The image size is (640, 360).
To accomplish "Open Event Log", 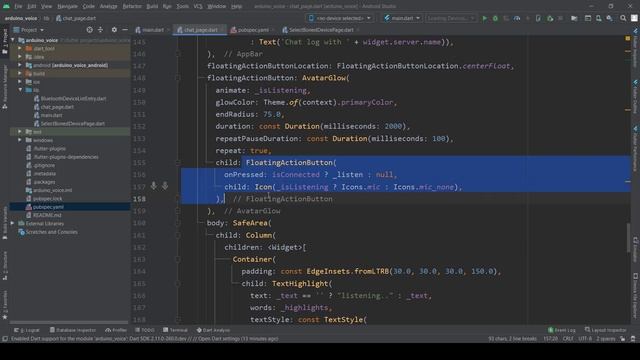I will click(x=562, y=330).
